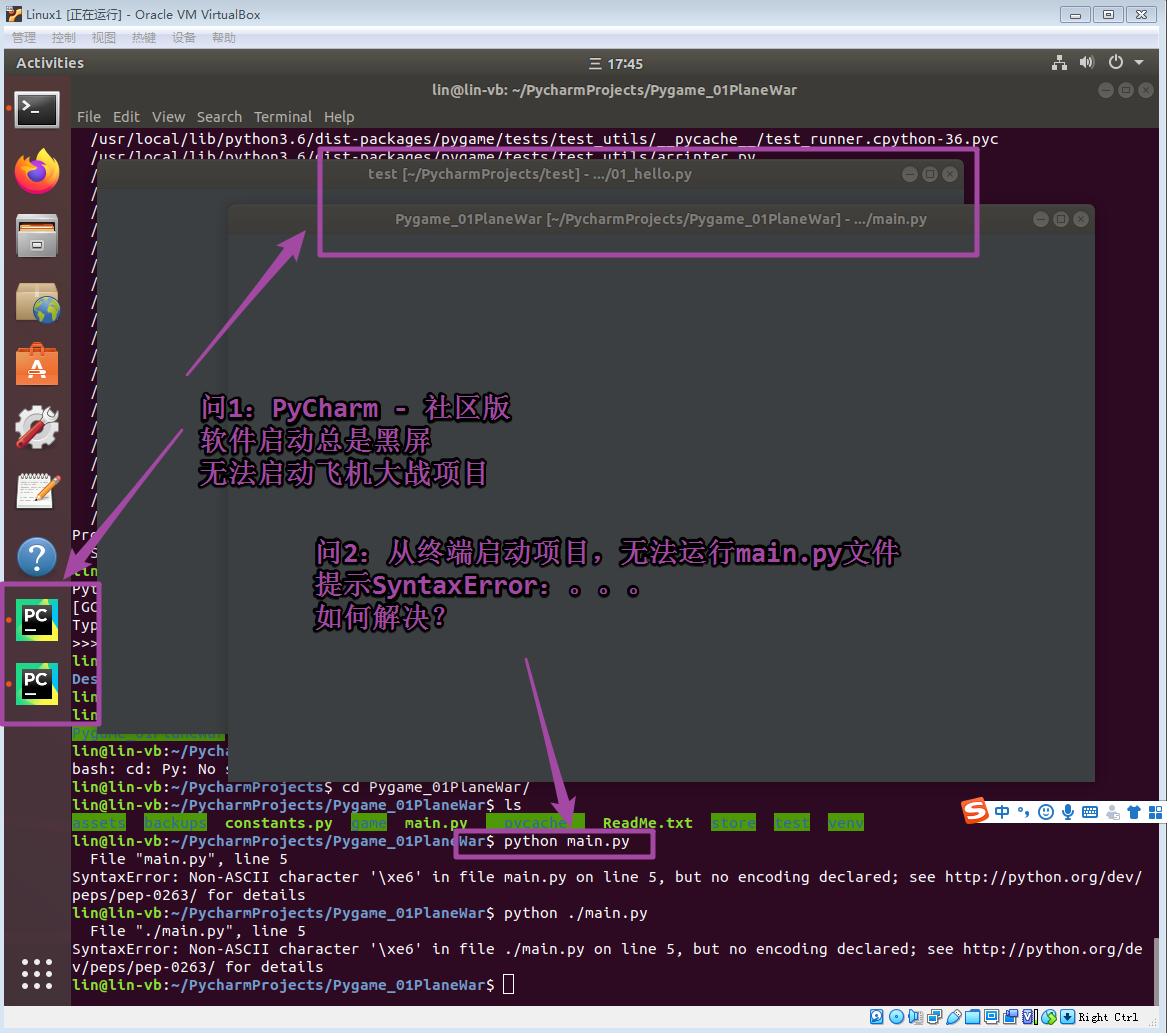Click the Sogou user account icon

pyautogui.click(x=1112, y=812)
